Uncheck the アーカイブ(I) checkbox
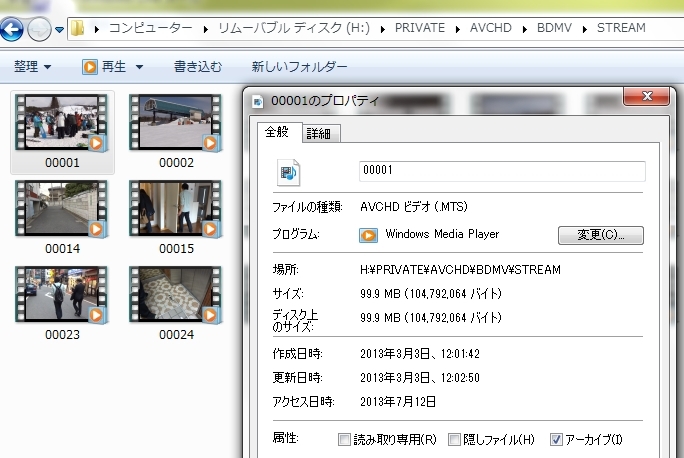Viewport: 684px width, 458px height. (x=556, y=439)
